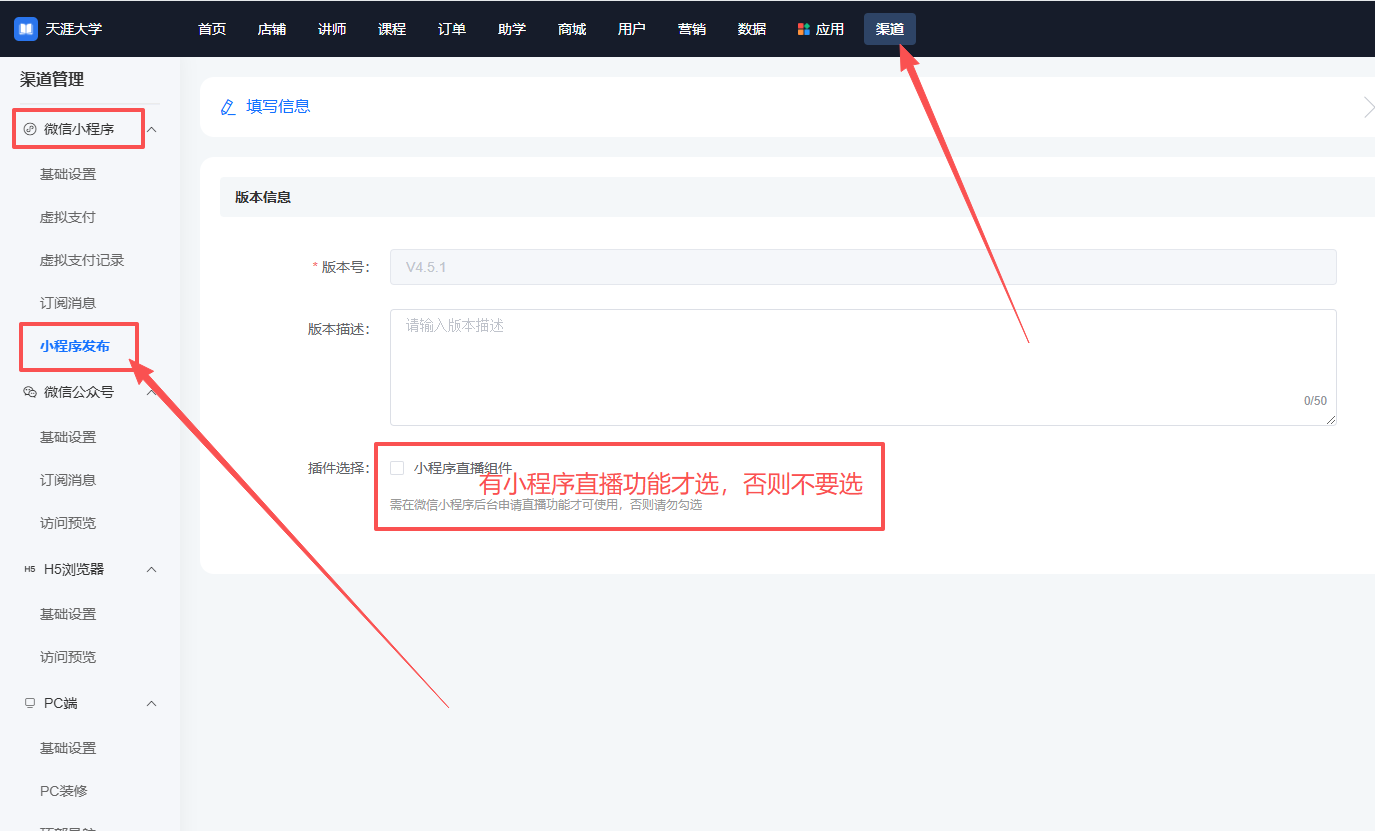Click the colorful 应用 grid icon
Image resolution: width=1375 pixels, height=831 pixels.
coord(803,29)
